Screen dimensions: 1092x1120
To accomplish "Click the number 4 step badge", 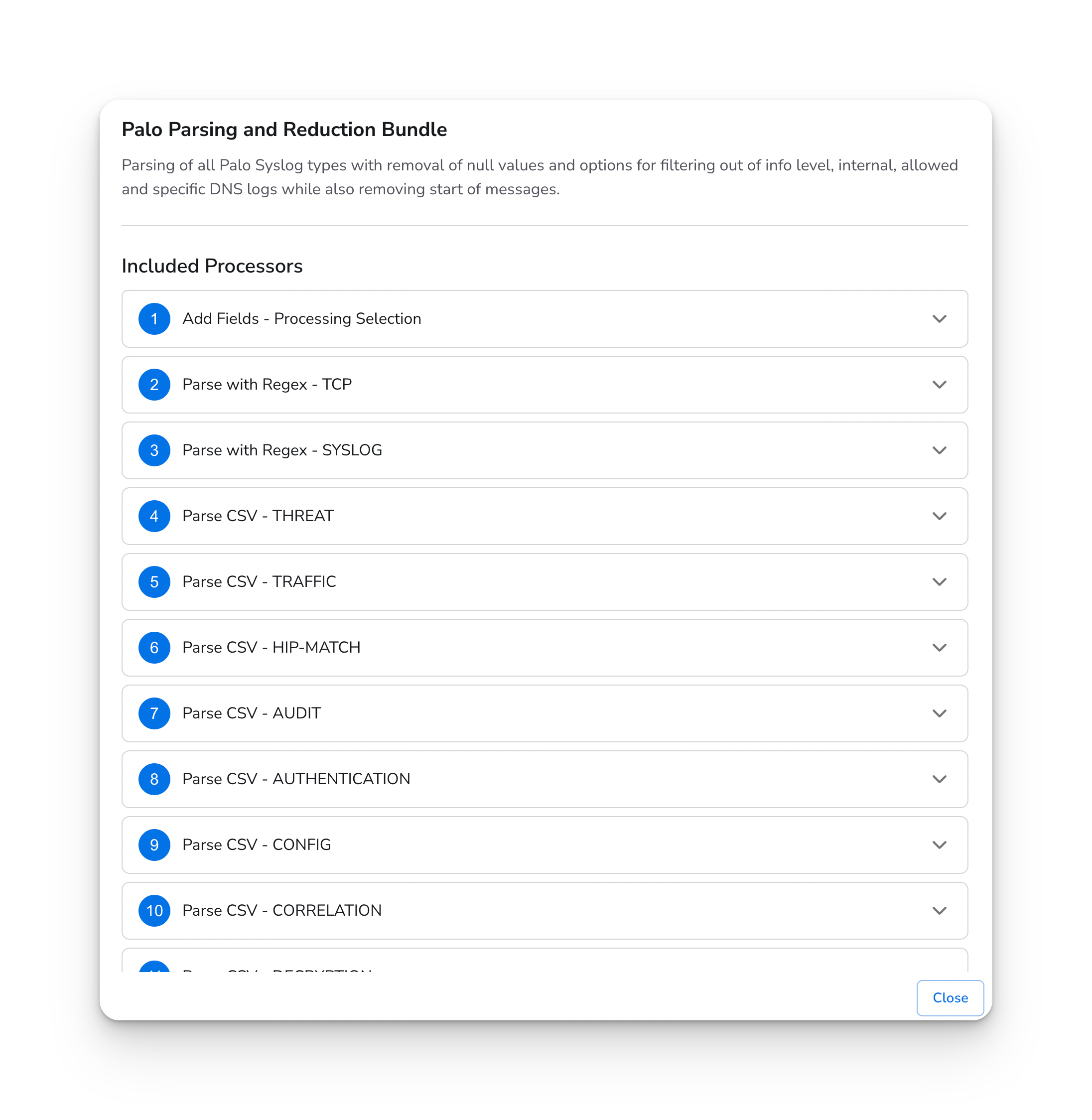I will (x=154, y=516).
